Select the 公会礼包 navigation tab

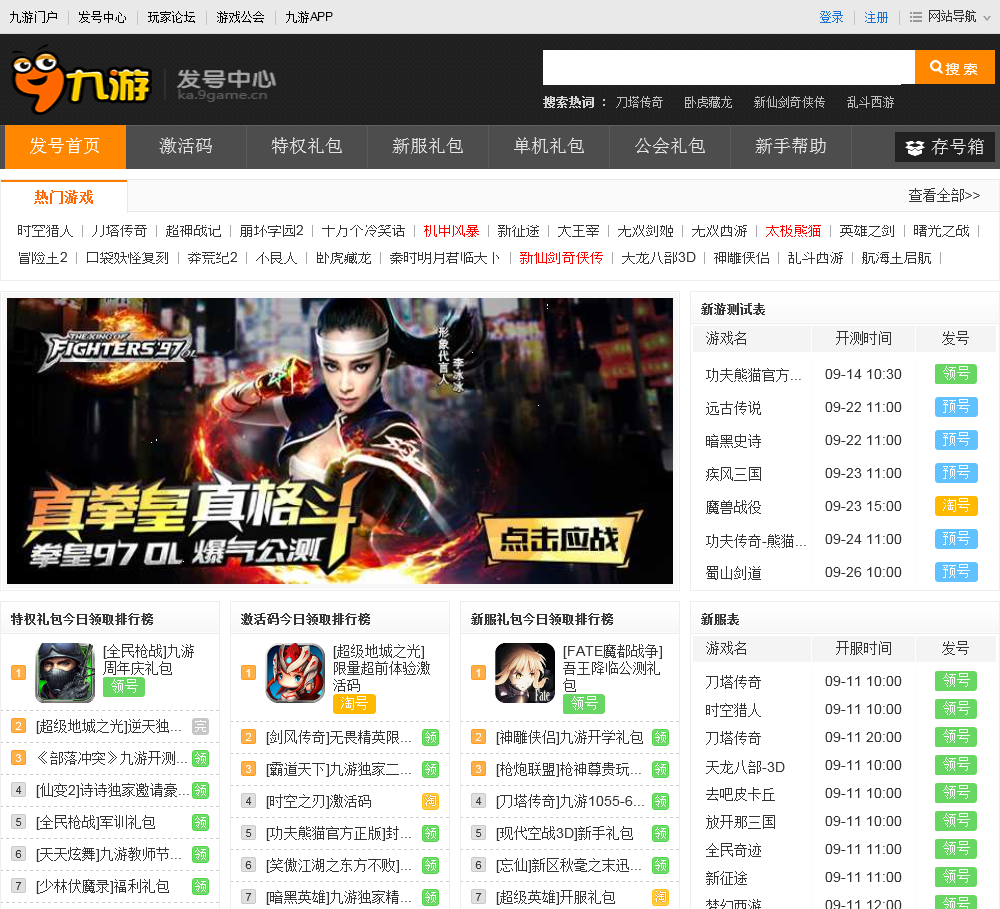point(670,147)
